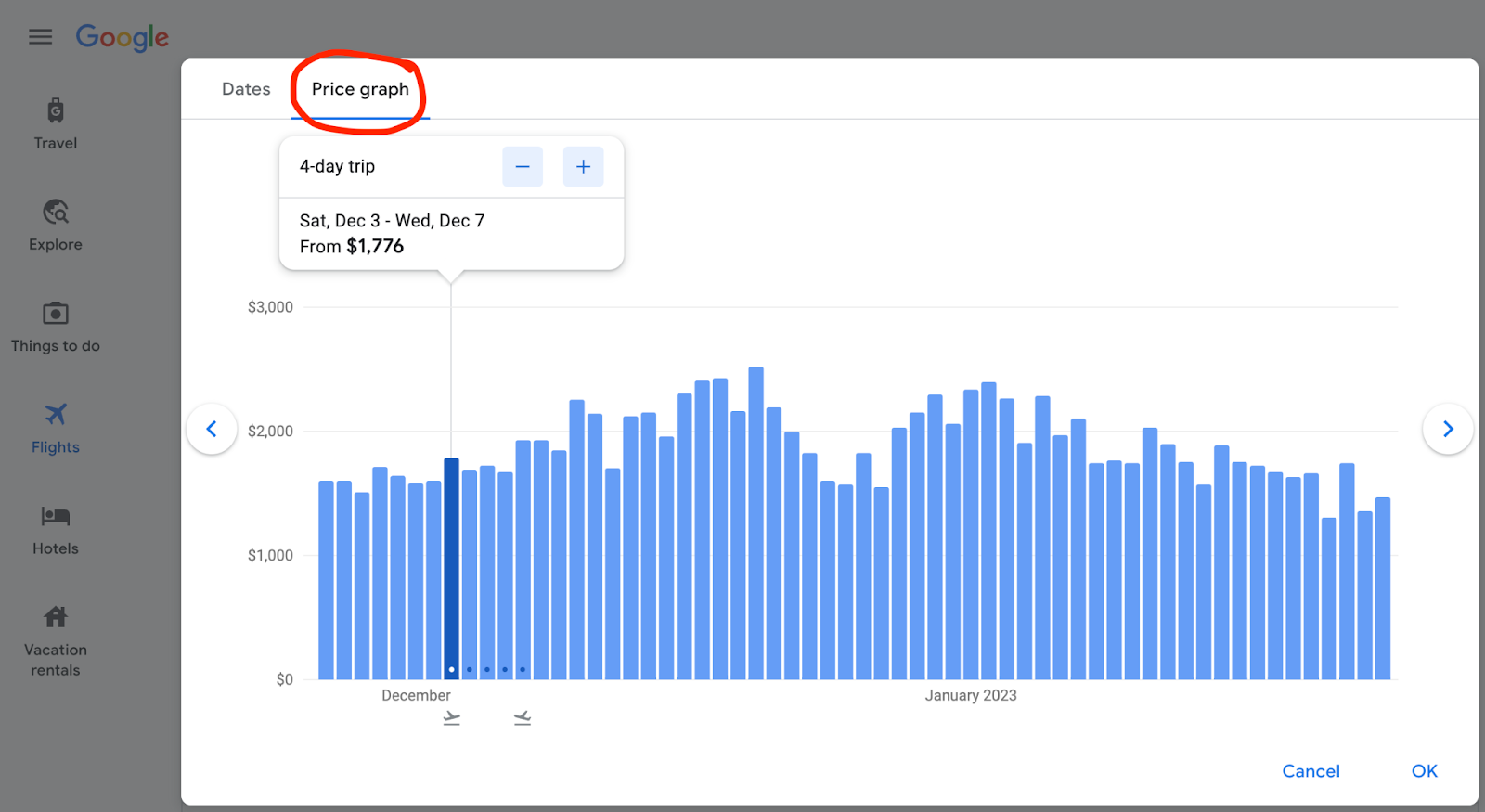Select Flights in the sidebar
Screen dimensions: 1485x812
(x=56, y=429)
